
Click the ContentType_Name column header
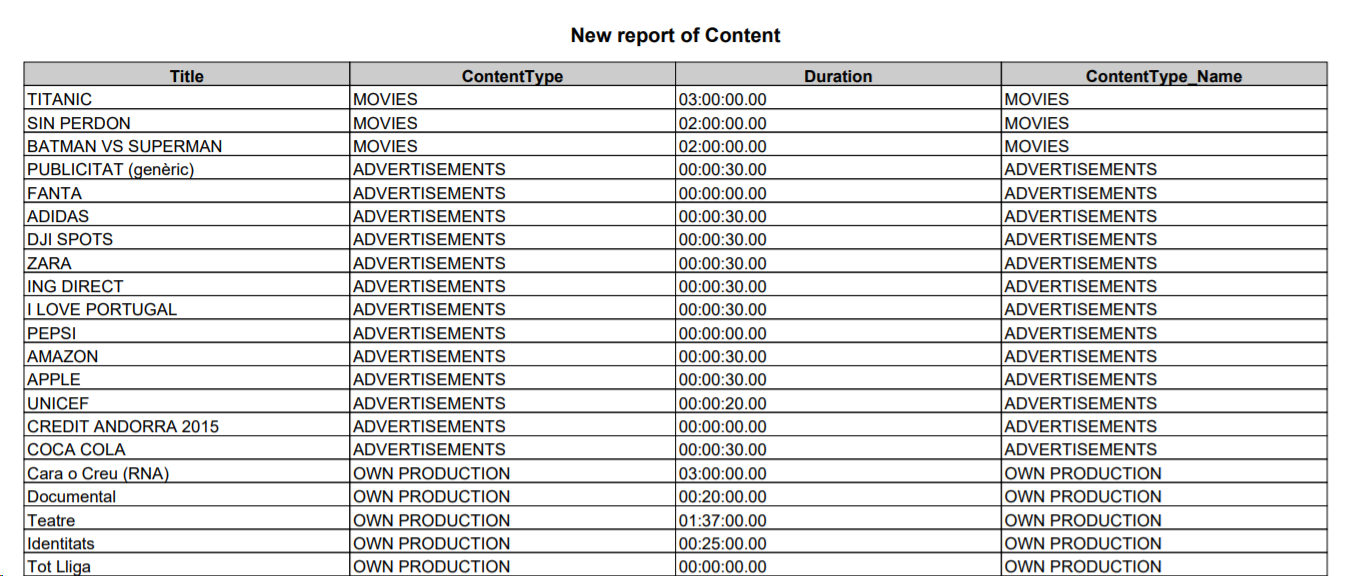tap(1164, 76)
